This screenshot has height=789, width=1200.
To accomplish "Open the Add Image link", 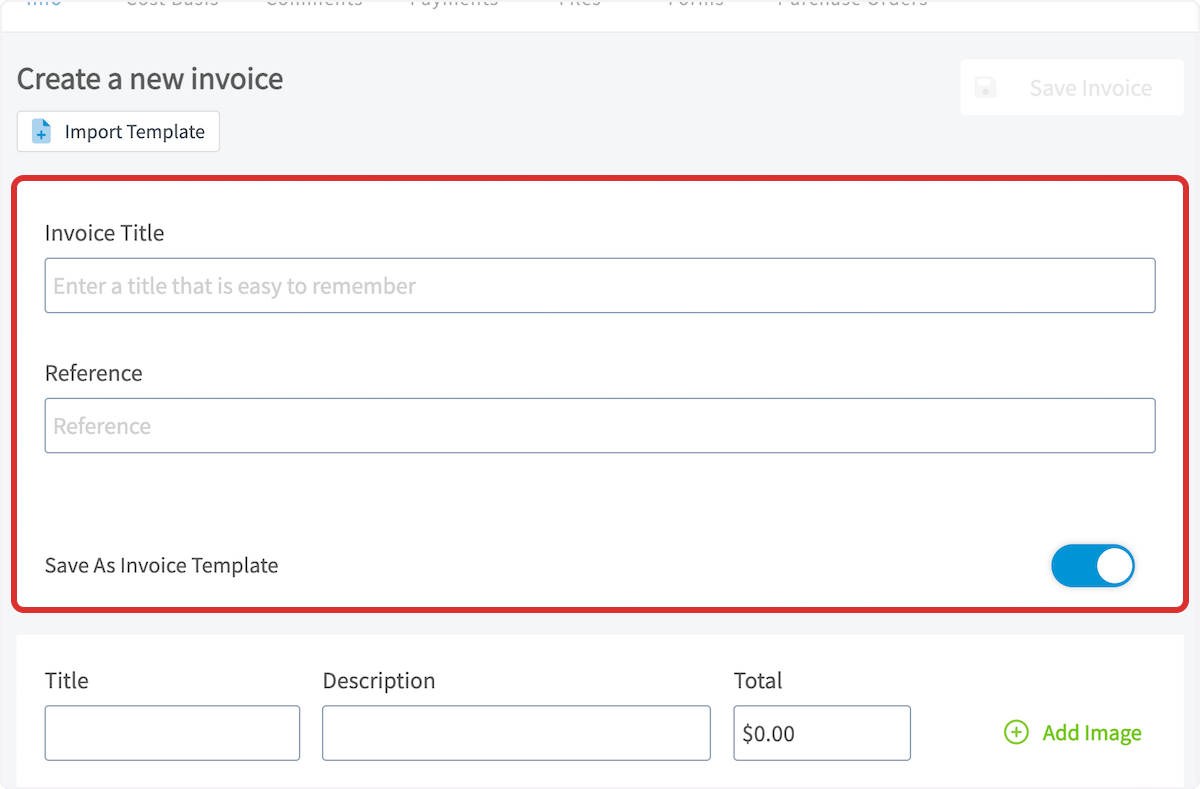I will point(1073,733).
